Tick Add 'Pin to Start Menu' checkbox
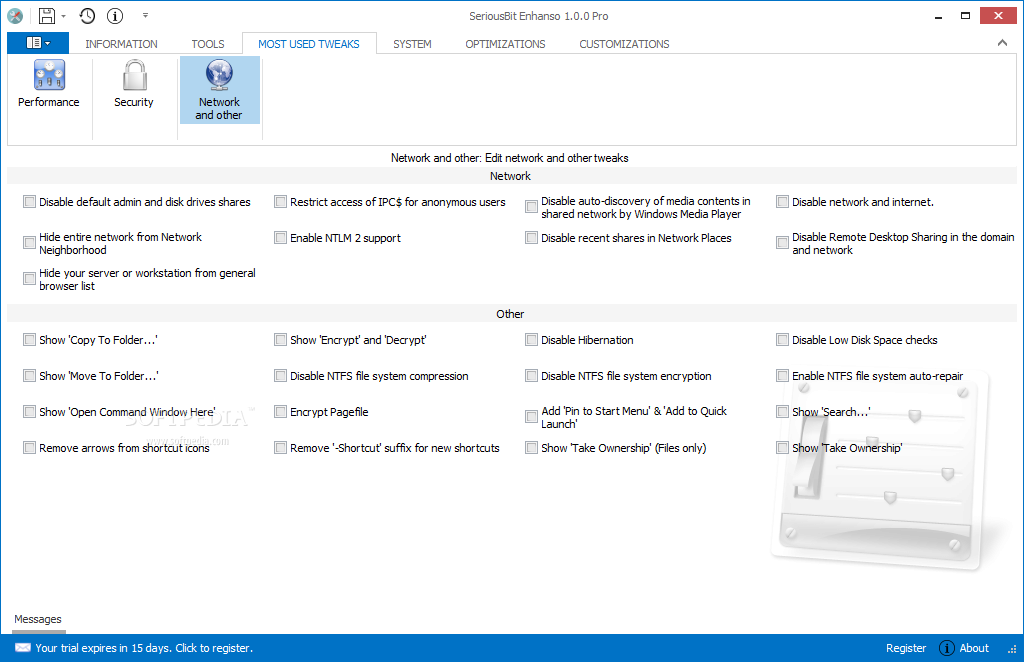 [x=532, y=417]
